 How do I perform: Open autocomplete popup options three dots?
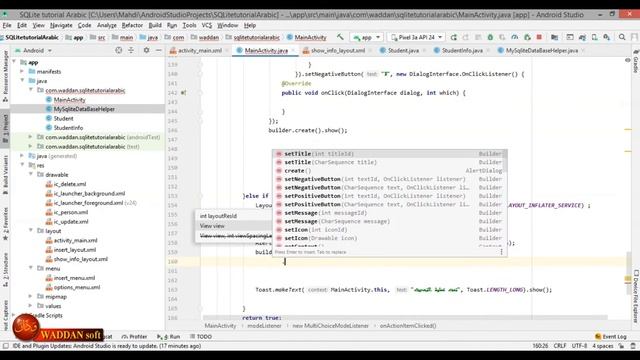(x=502, y=252)
